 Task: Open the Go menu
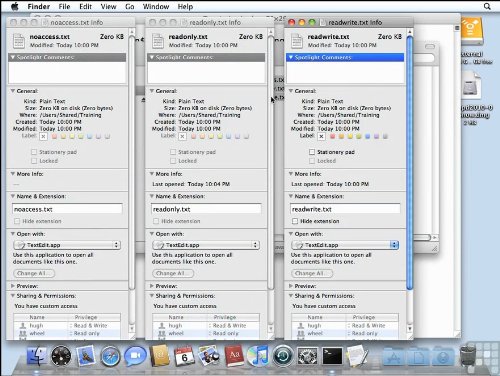[130, 6]
